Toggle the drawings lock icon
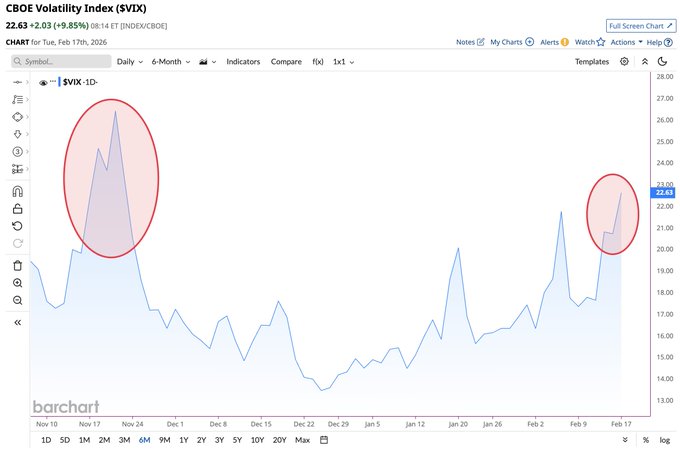Viewport: 680px width, 453px height. [17, 209]
